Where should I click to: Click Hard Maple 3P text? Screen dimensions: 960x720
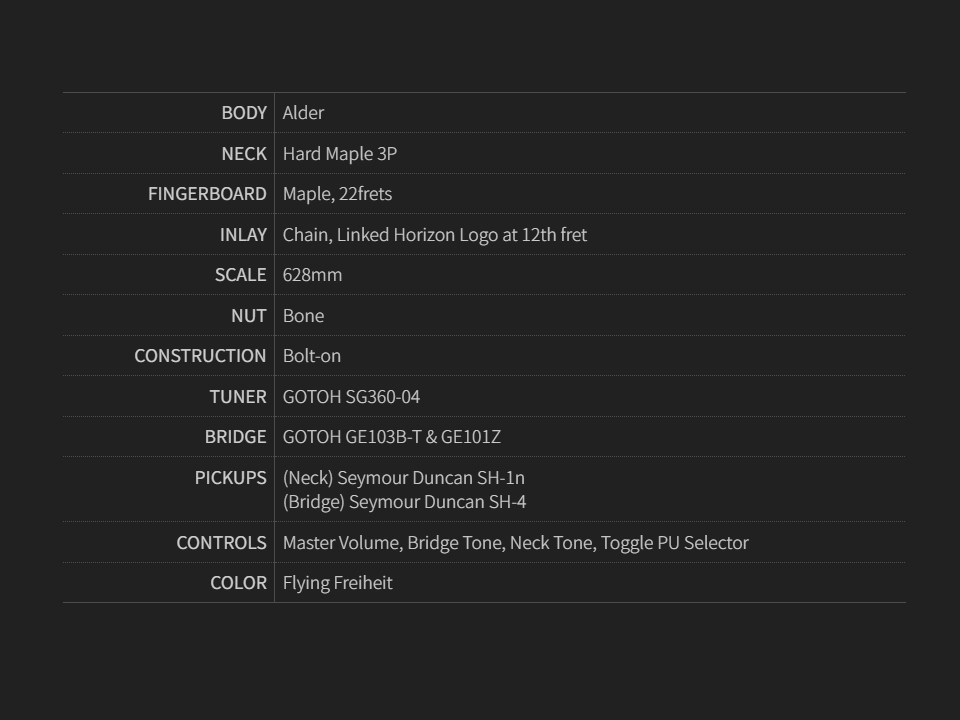pos(340,154)
